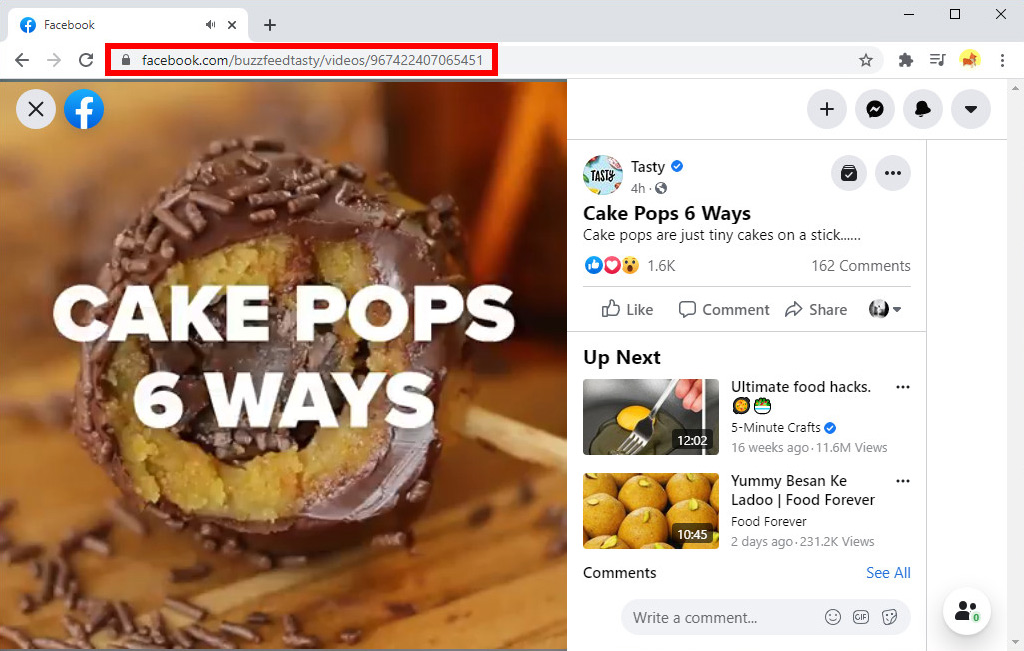Open the chat contacts bubble at bottom right
This screenshot has height=651, width=1024.
[x=966, y=611]
